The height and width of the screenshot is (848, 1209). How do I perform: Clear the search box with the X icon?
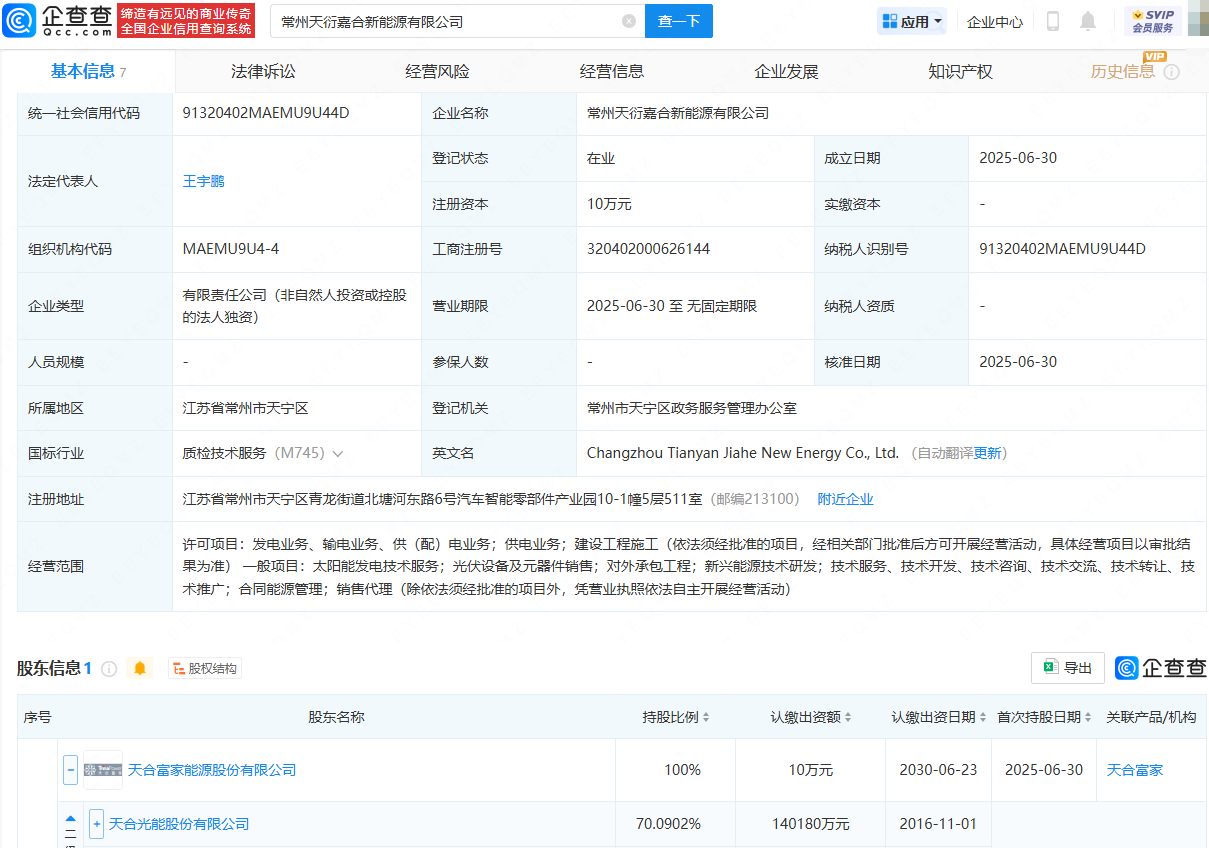(629, 21)
